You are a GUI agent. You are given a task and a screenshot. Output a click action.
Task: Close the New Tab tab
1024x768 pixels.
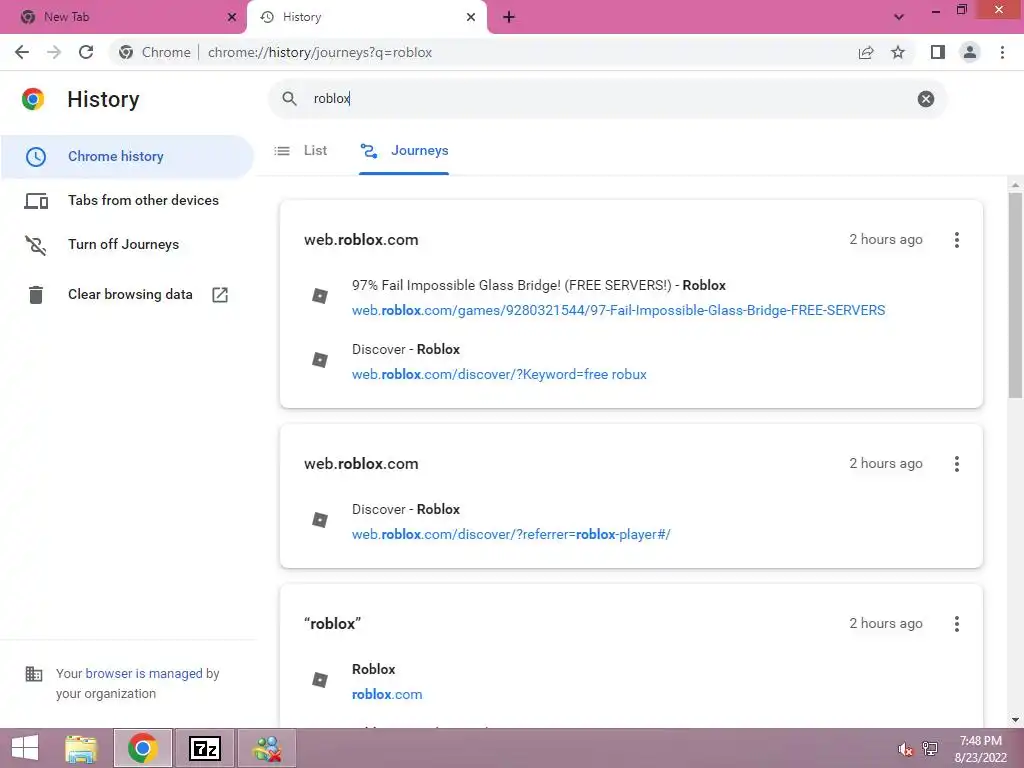click(x=232, y=17)
